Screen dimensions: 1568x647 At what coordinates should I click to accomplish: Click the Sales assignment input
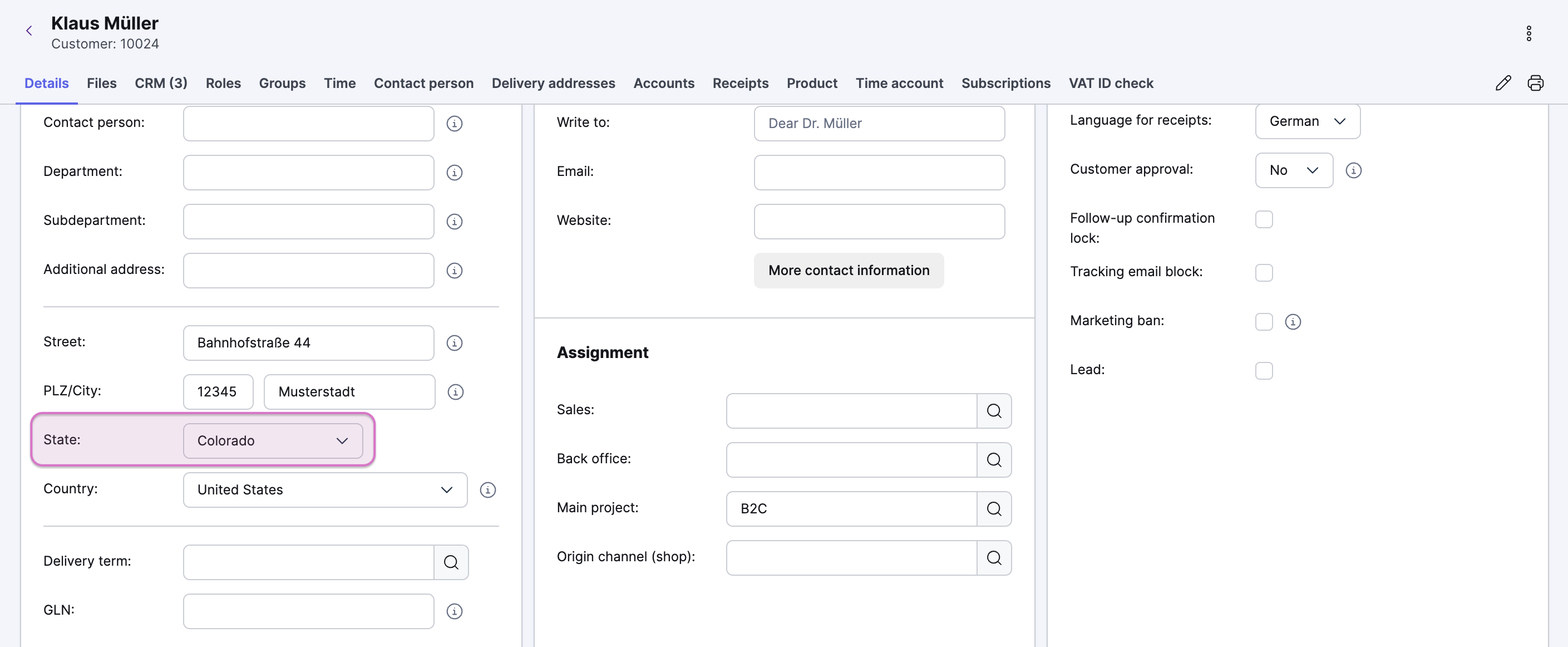pyautogui.click(x=851, y=410)
